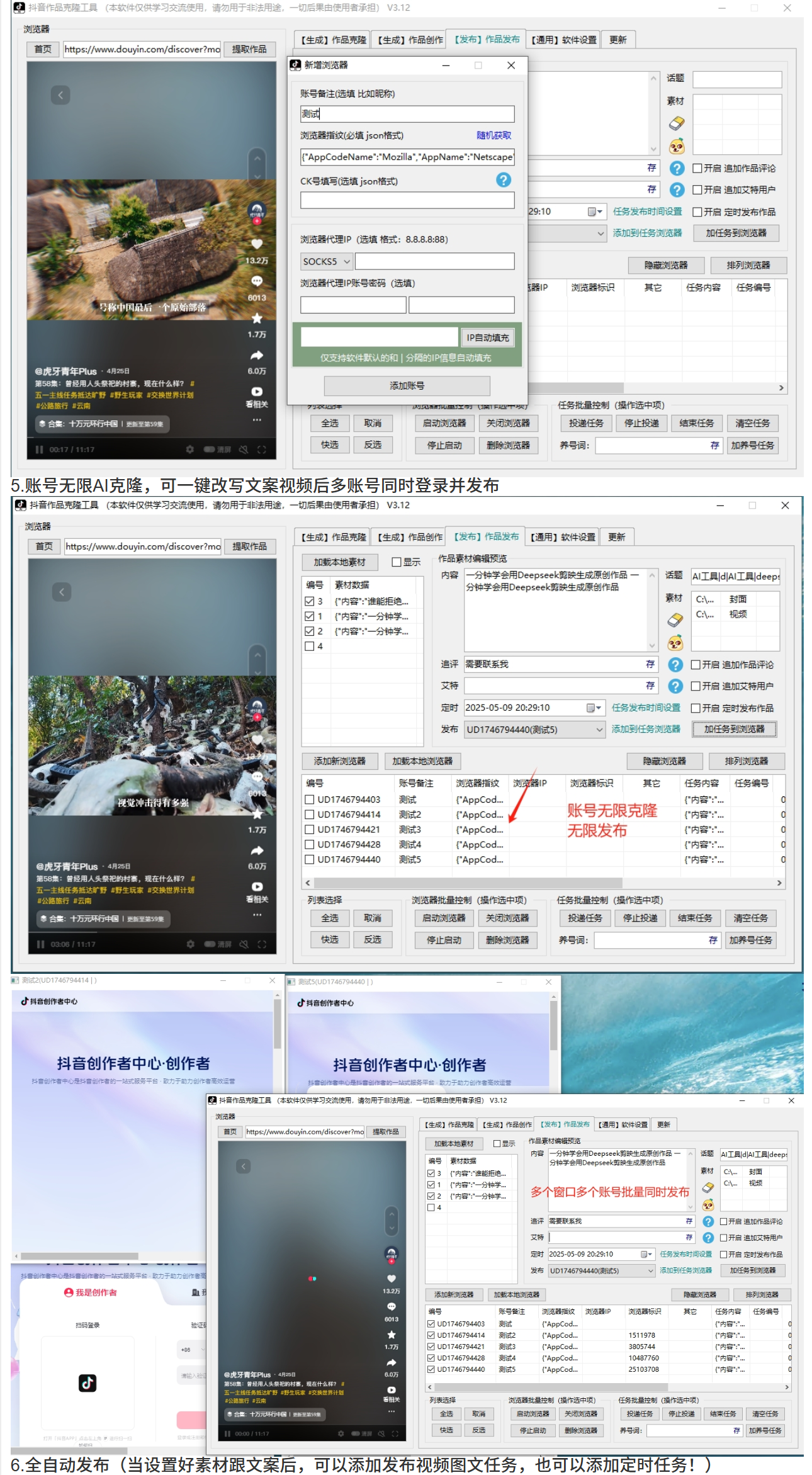The height and width of the screenshot is (1475, 812).
Task: Open 发布 dropdown UD1746794440(测试5) in window playing 03:06
Action: tap(535, 730)
